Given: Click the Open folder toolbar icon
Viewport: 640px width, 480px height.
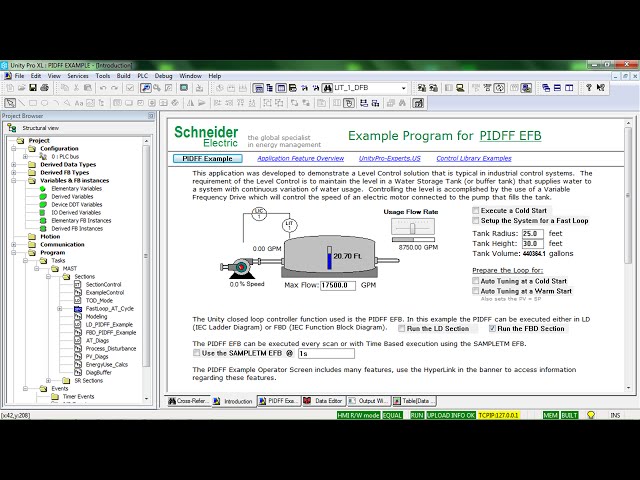Looking at the screenshot, I should pos(22,88).
